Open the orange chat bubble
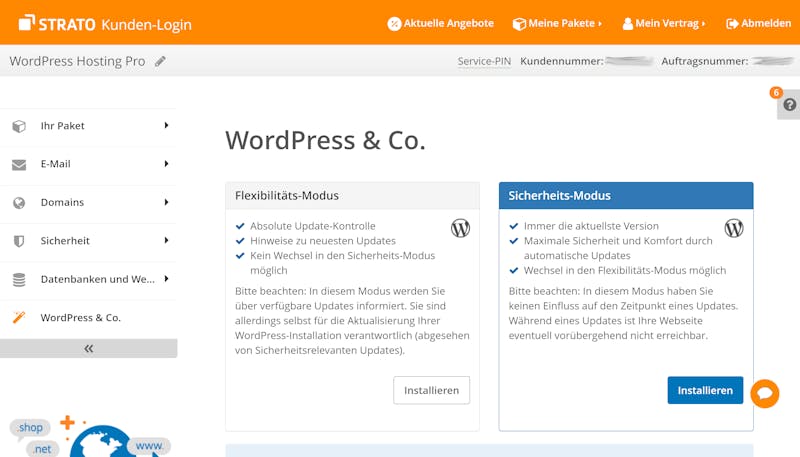Image resolution: width=800 pixels, height=457 pixels. [765, 393]
